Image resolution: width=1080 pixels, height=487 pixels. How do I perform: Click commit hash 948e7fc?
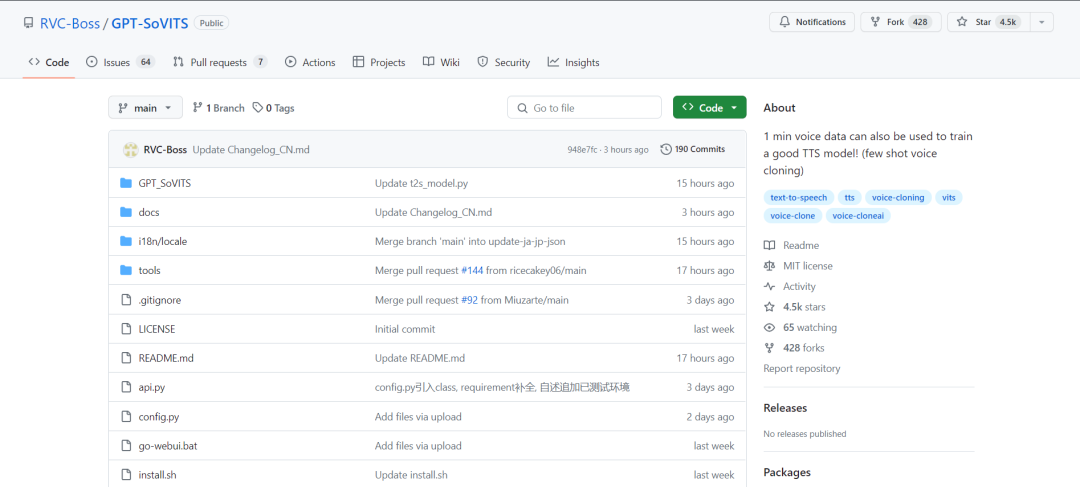tap(584, 149)
